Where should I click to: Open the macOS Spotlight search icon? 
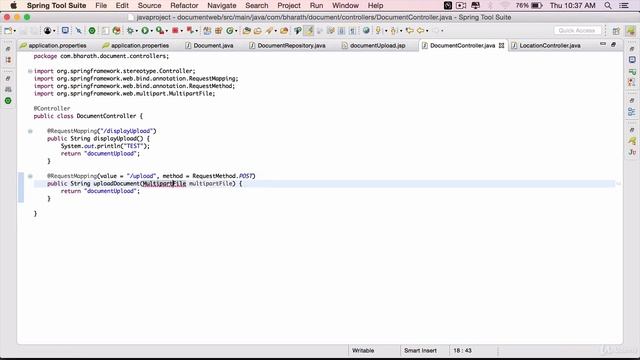click(608, 6)
